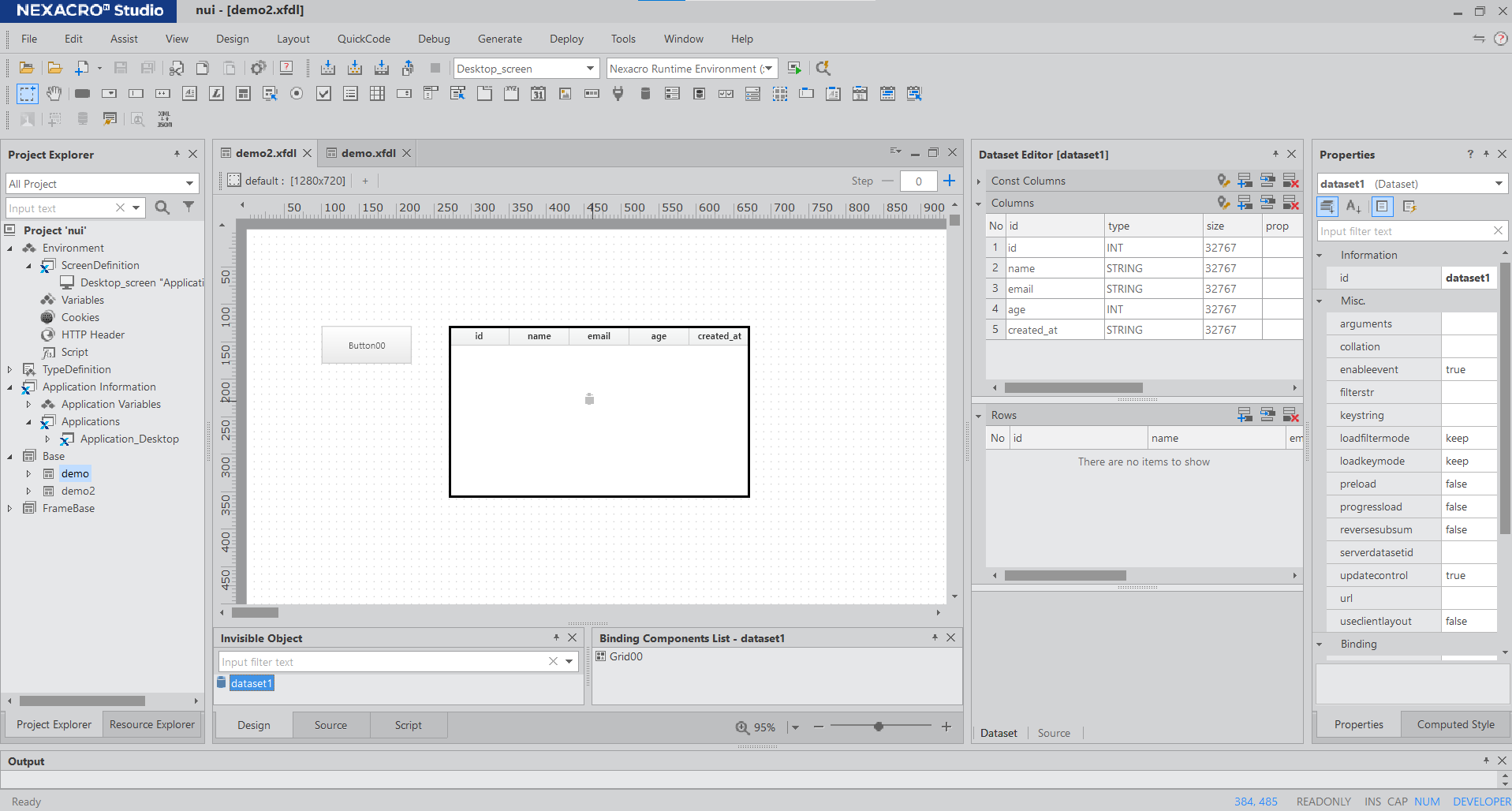Open the Desktop_screen dropdown
The width and height of the screenshot is (1512, 811).
coord(590,69)
